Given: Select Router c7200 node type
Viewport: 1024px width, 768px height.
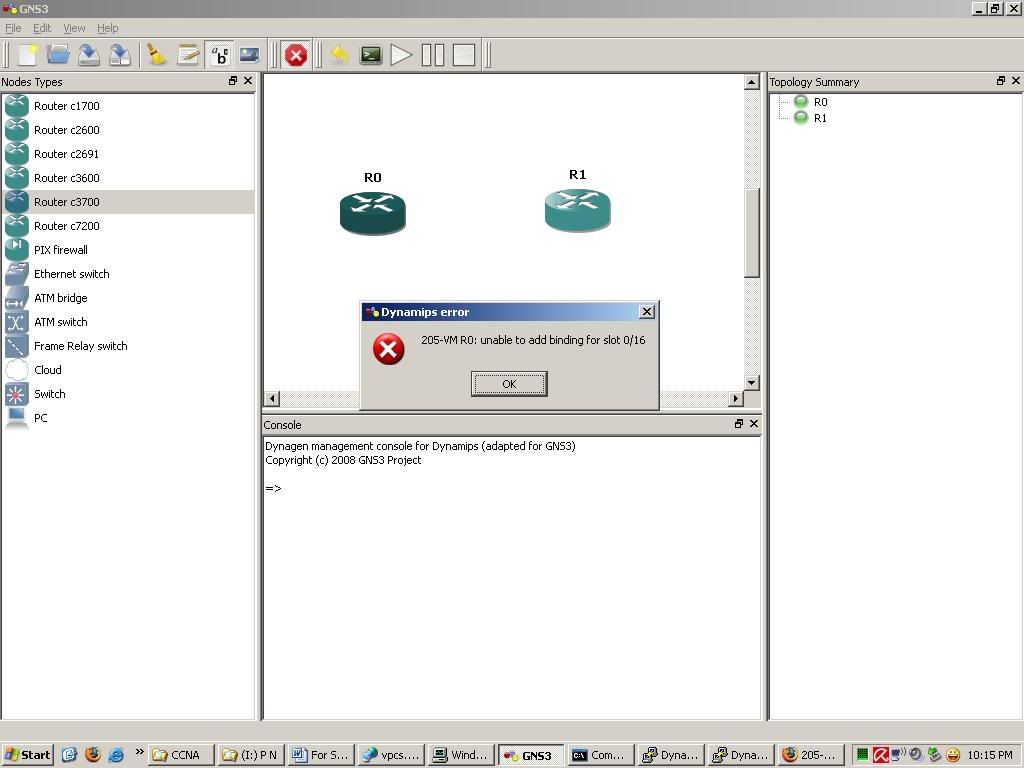Looking at the screenshot, I should point(128,226).
